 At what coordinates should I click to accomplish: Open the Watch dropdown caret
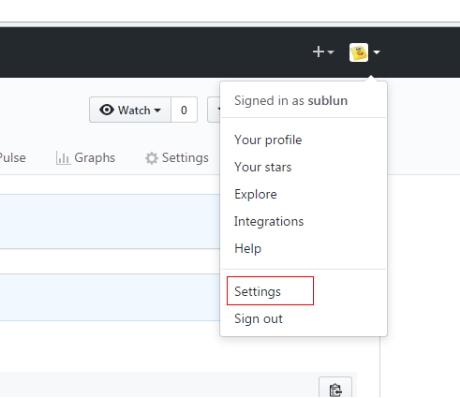pos(158,110)
